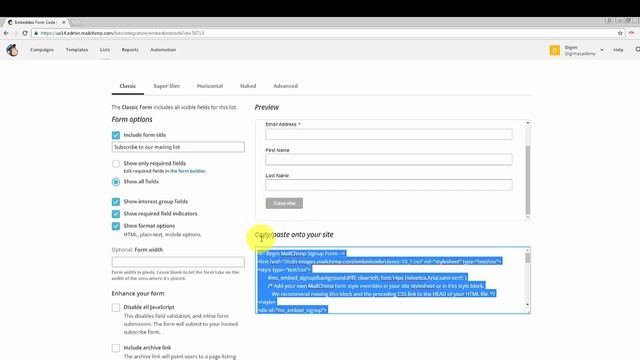This screenshot has height=360, width=640.
Task: Open the Templates menu
Action: coord(77,50)
